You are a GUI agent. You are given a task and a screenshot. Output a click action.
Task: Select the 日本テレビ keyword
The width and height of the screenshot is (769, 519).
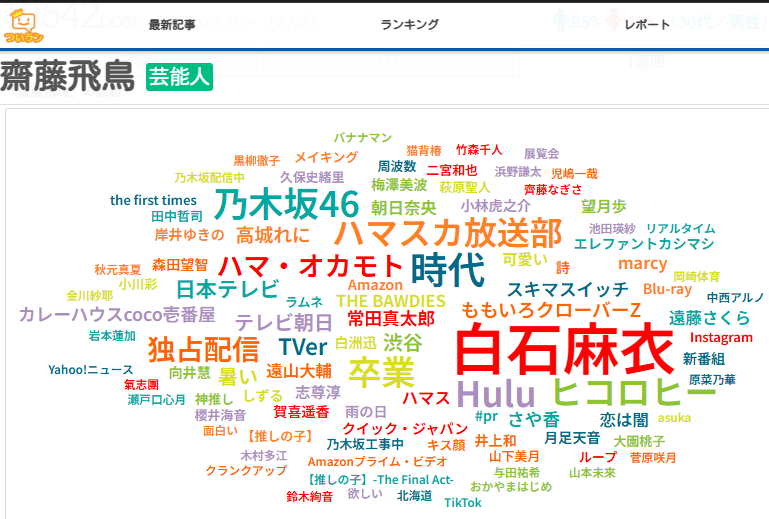click(x=228, y=289)
